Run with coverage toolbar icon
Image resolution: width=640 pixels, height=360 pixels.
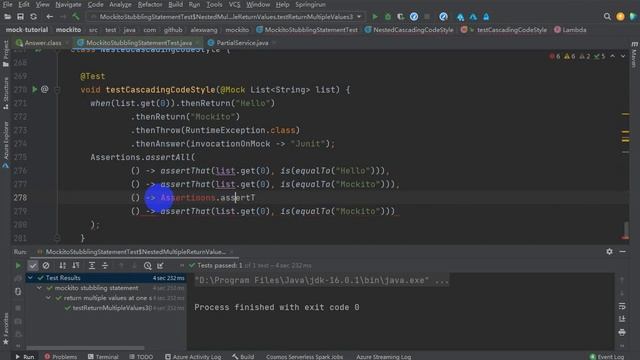coord(401,17)
